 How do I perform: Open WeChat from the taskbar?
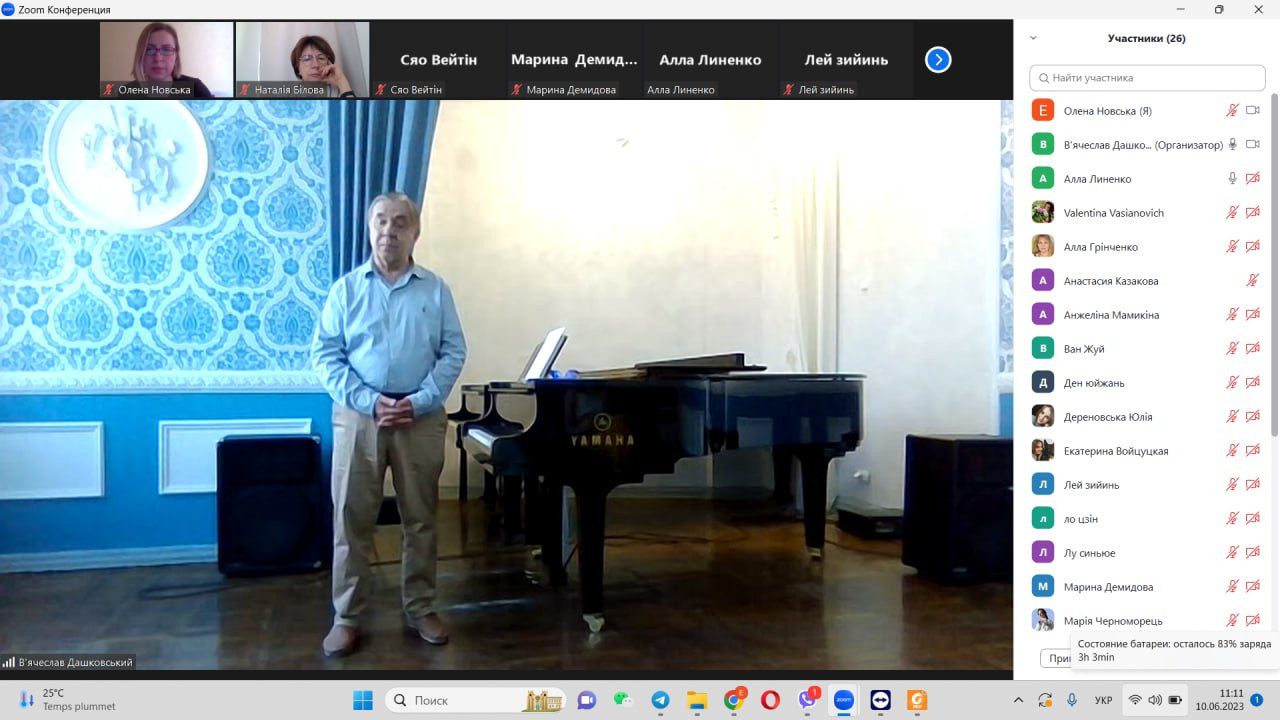coord(623,700)
